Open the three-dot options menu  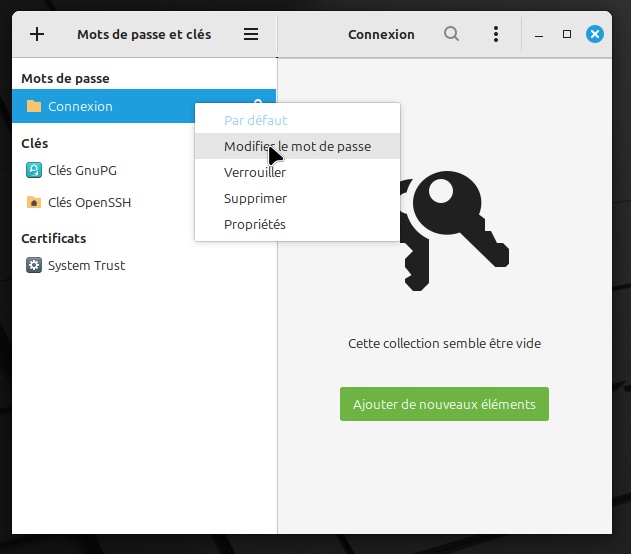496,34
